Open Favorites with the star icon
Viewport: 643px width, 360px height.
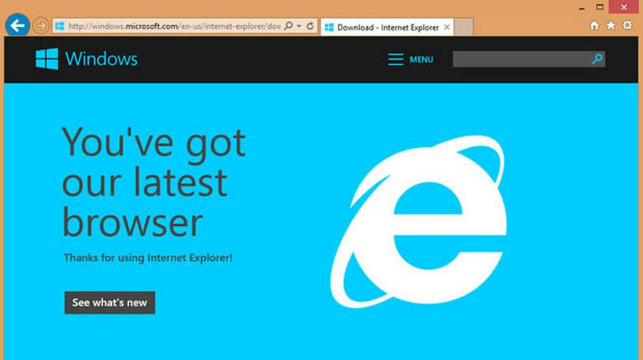click(x=611, y=25)
